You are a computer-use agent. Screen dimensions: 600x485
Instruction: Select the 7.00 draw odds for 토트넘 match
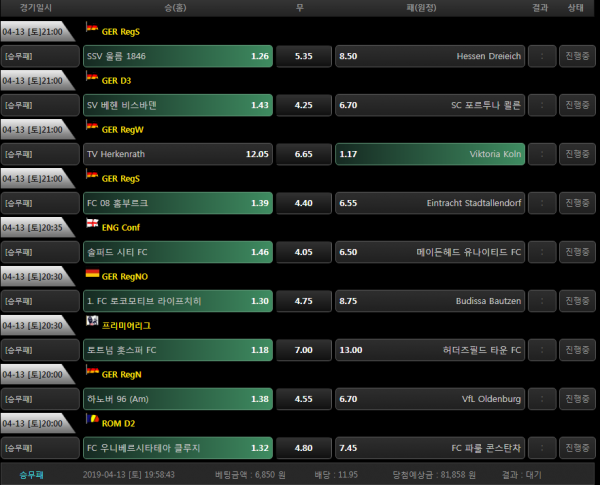[304, 350]
